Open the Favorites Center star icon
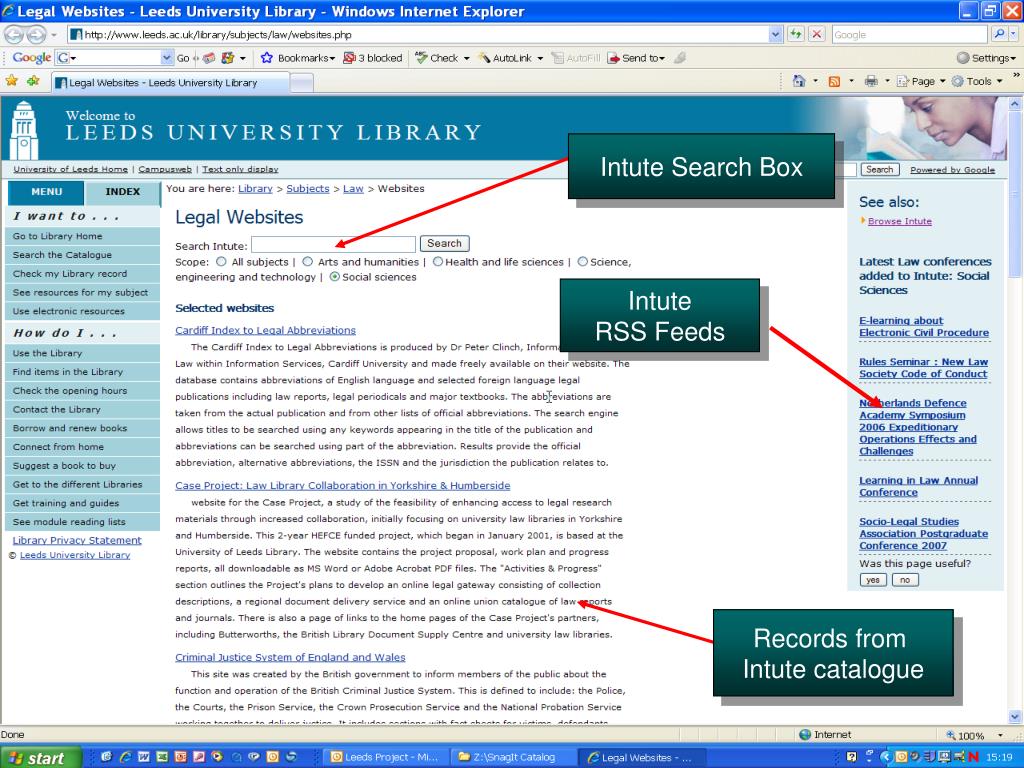Viewport: 1024px width, 768px height. coord(12,82)
